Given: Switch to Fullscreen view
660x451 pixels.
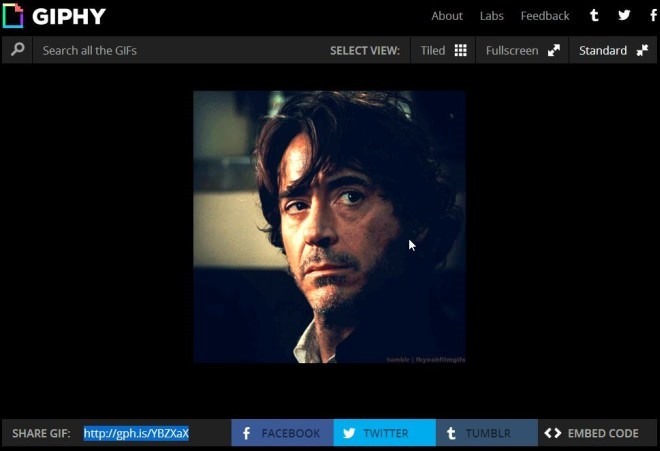Looking at the screenshot, I should [x=522, y=51].
